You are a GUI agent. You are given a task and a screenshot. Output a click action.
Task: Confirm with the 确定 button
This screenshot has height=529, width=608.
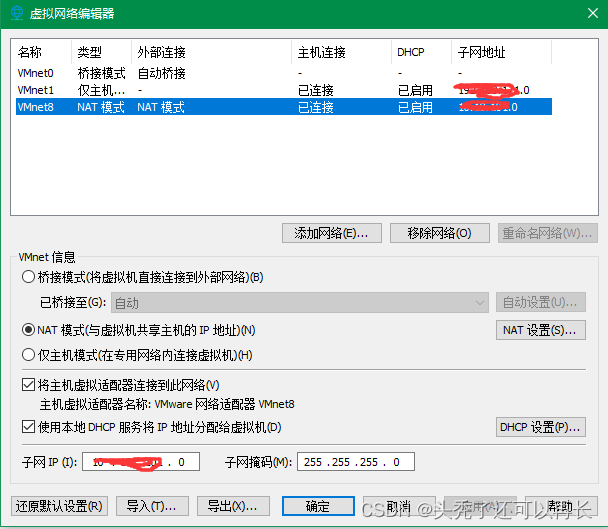pyautogui.click(x=318, y=506)
